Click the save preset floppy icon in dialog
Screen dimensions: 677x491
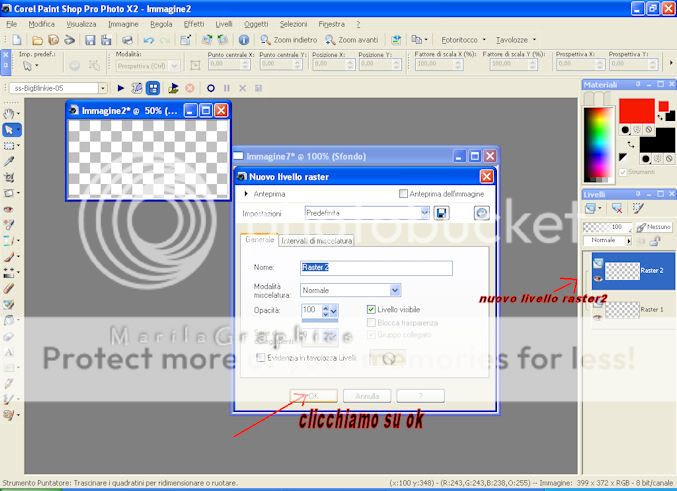[x=441, y=213]
